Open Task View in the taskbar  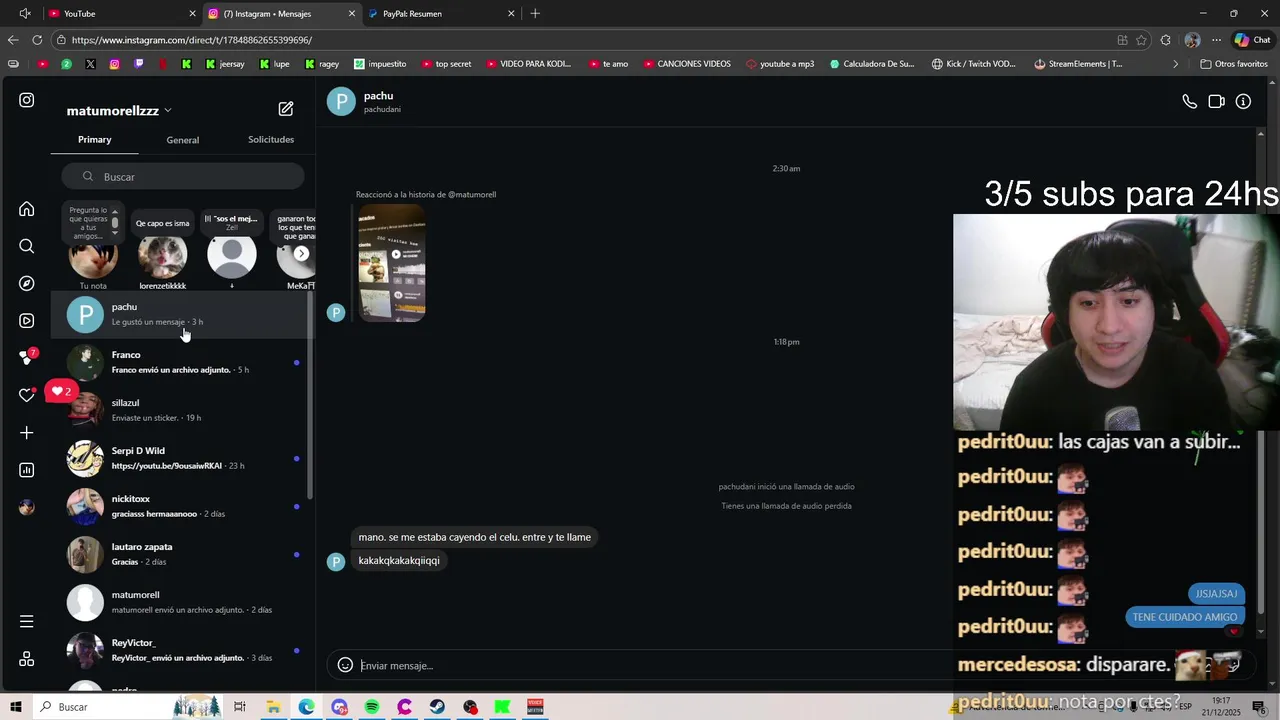pos(240,707)
